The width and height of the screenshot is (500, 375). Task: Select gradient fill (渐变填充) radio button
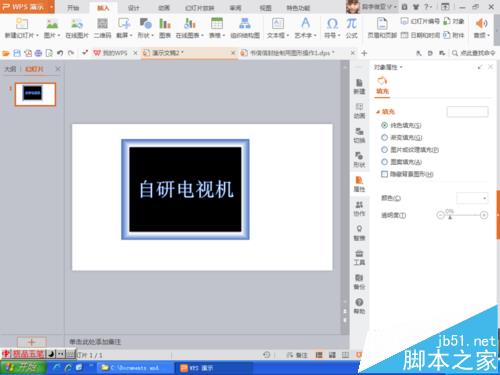(x=384, y=137)
